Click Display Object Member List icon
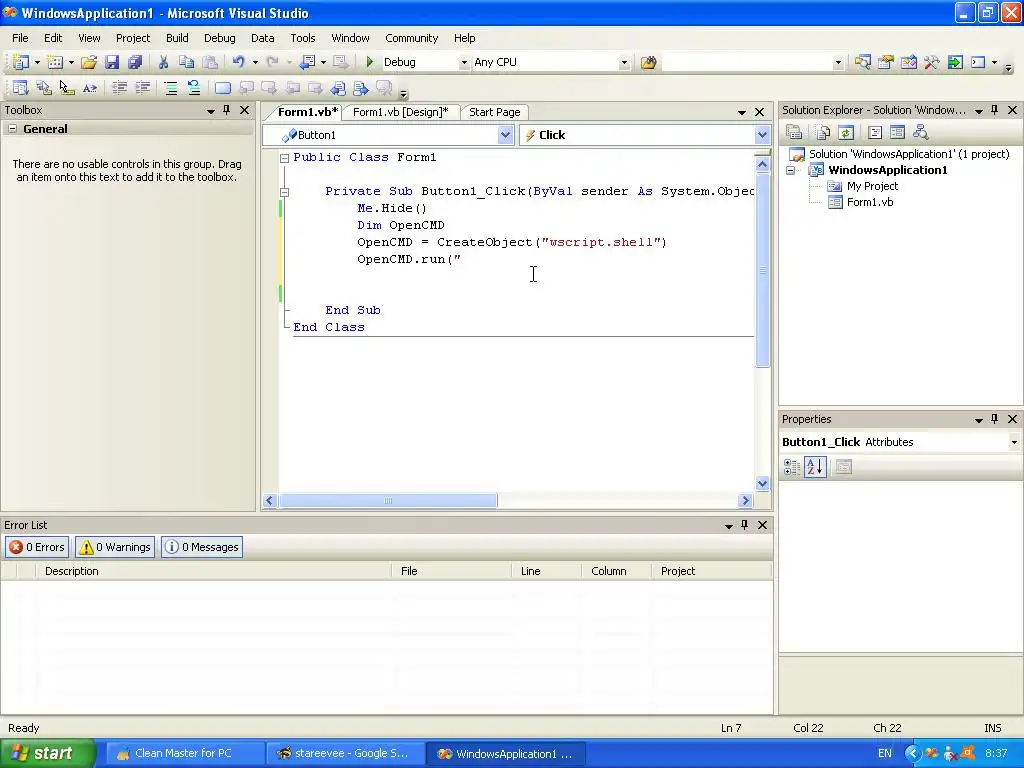This screenshot has height=768, width=1024. (x=20, y=88)
